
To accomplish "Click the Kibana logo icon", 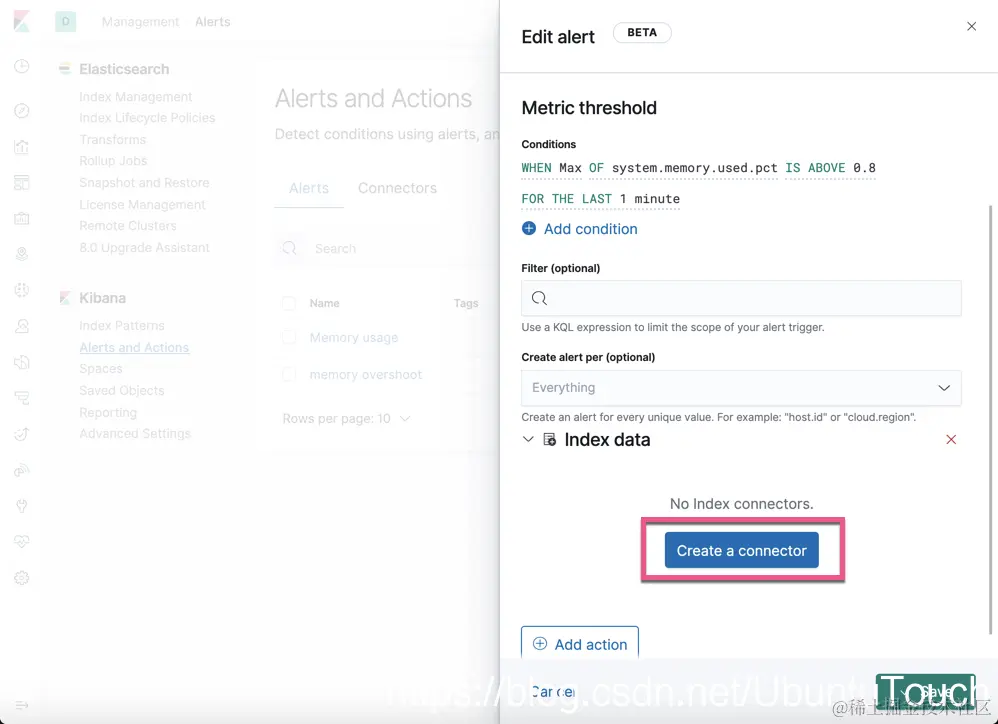I will [x=22, y=21].
